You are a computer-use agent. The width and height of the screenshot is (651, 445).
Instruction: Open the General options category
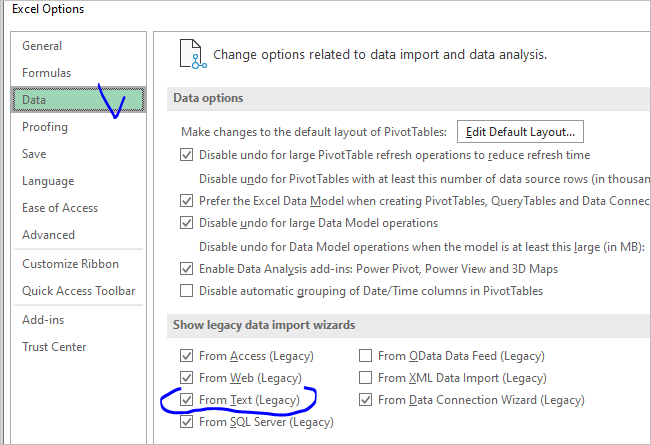(x=42, y=46)
